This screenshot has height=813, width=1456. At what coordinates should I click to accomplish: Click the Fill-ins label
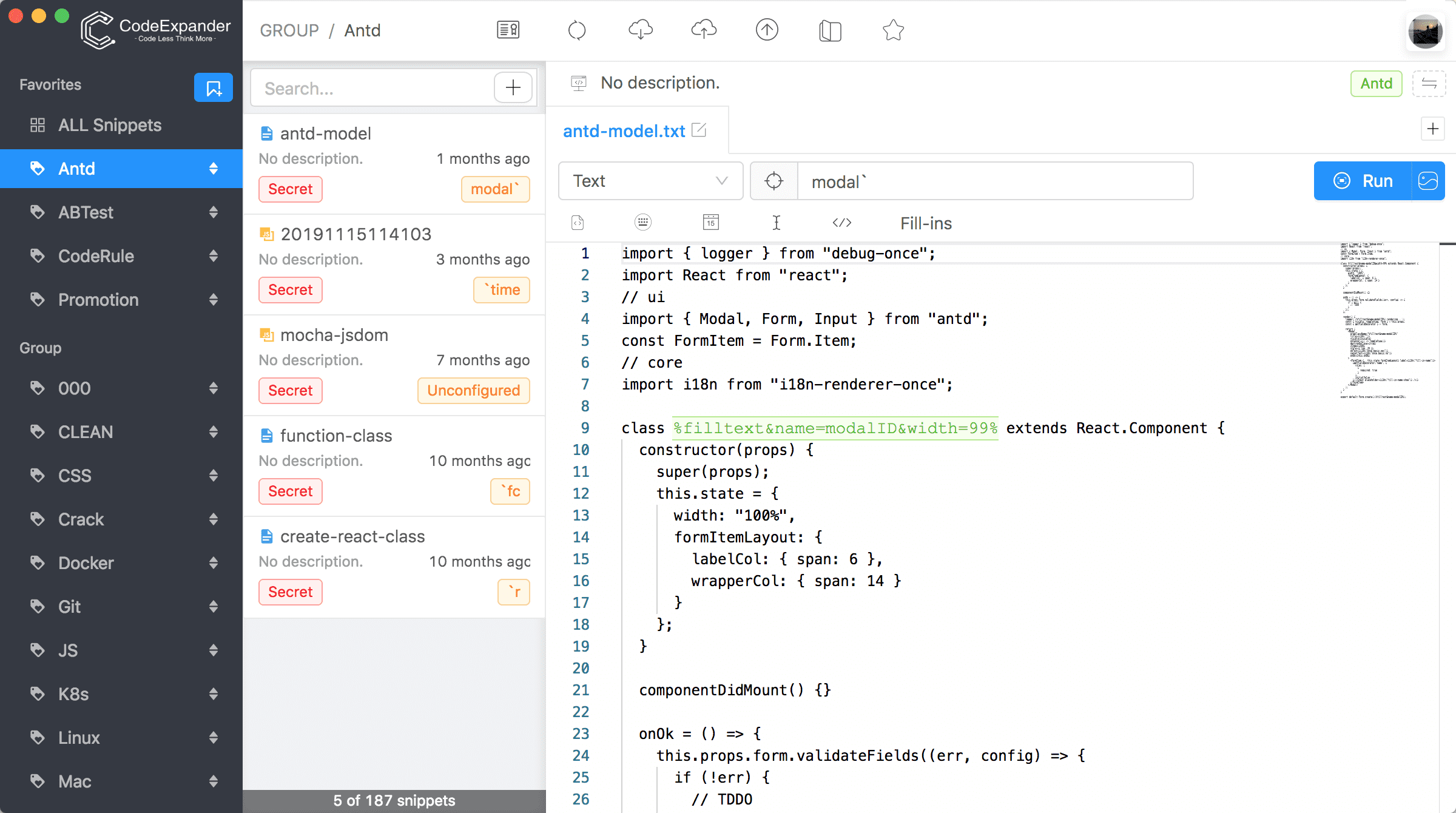tap(926, 223)
